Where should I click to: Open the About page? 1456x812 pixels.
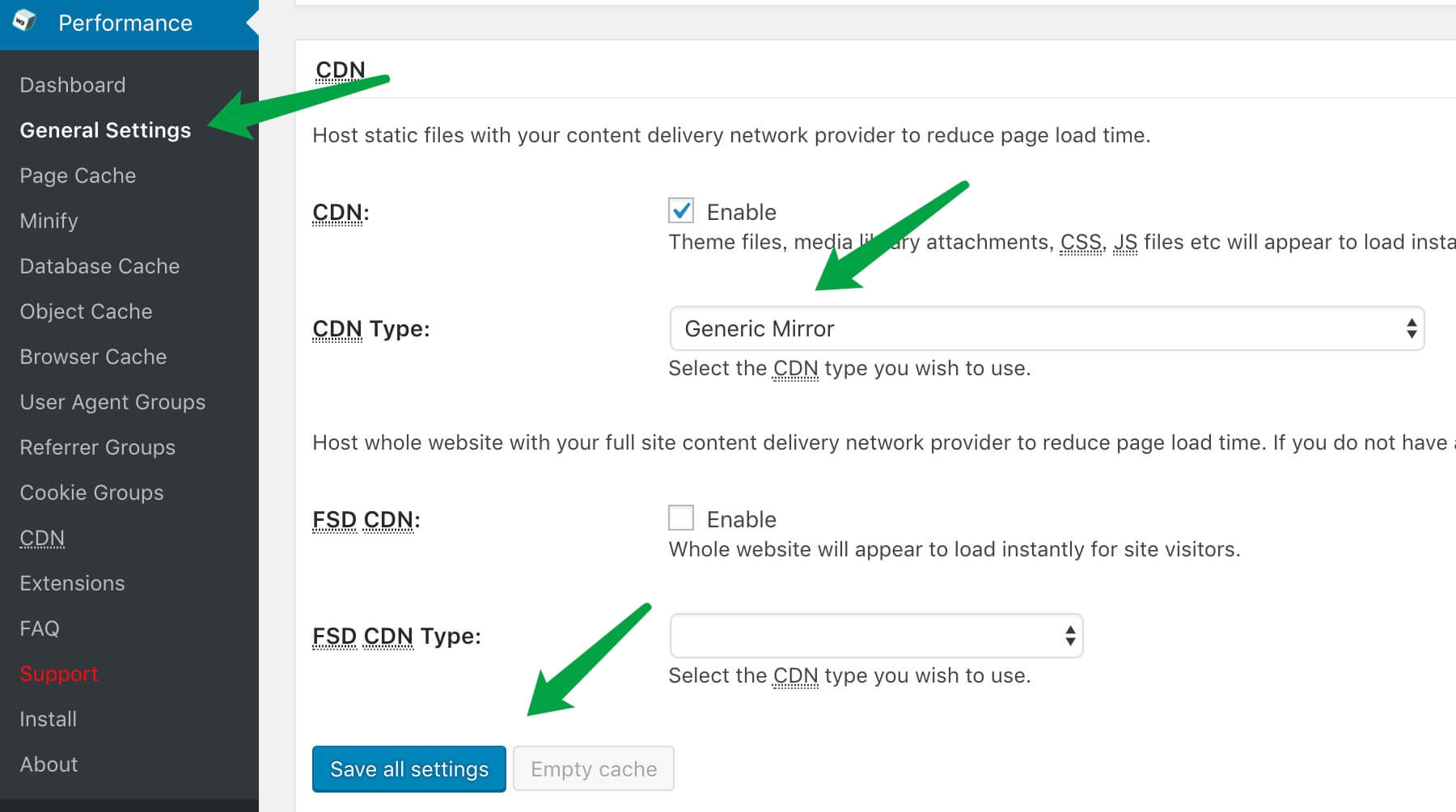click(x=49, y=764)
